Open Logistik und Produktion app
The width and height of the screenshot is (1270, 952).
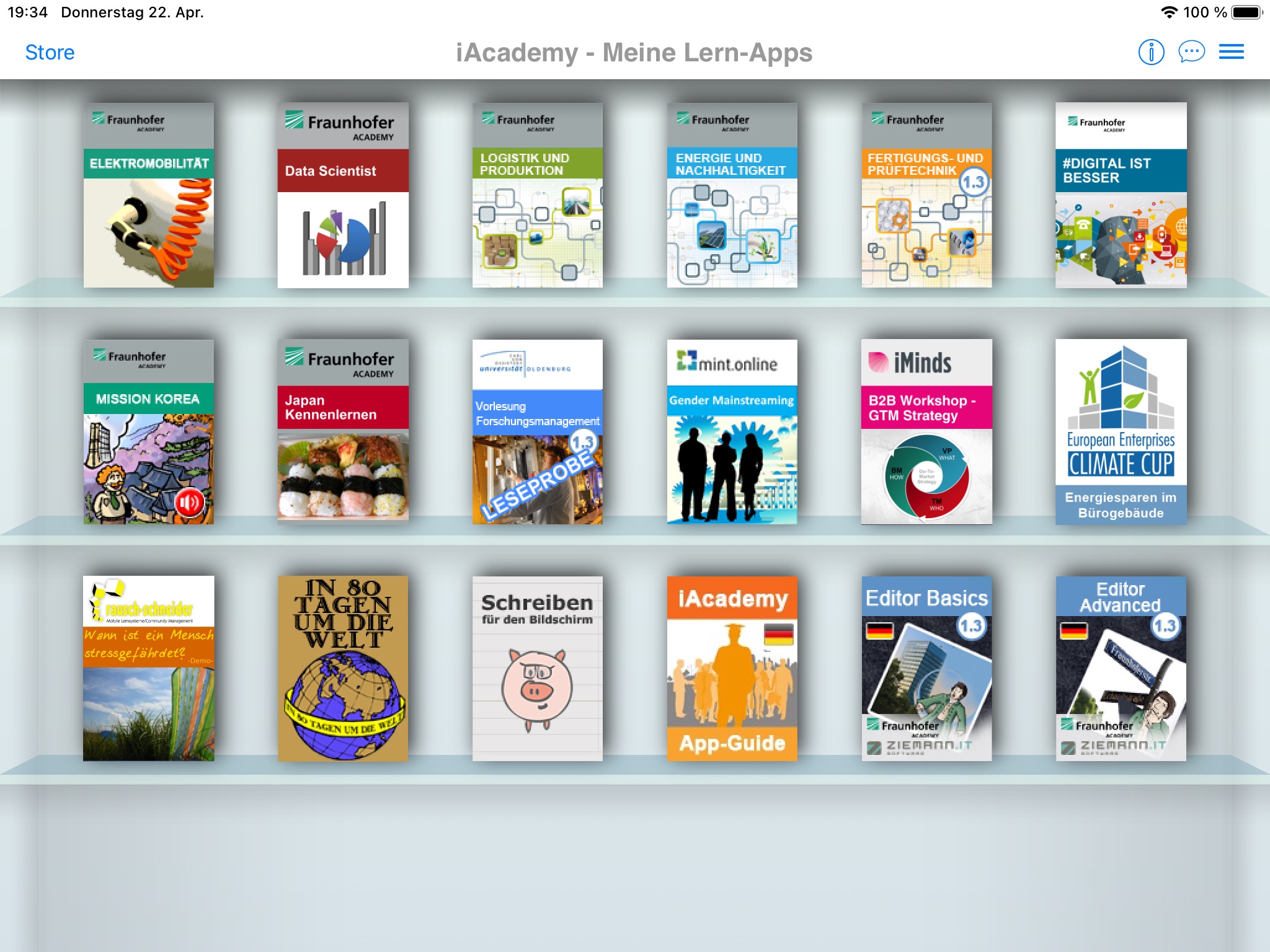[537, 195]
